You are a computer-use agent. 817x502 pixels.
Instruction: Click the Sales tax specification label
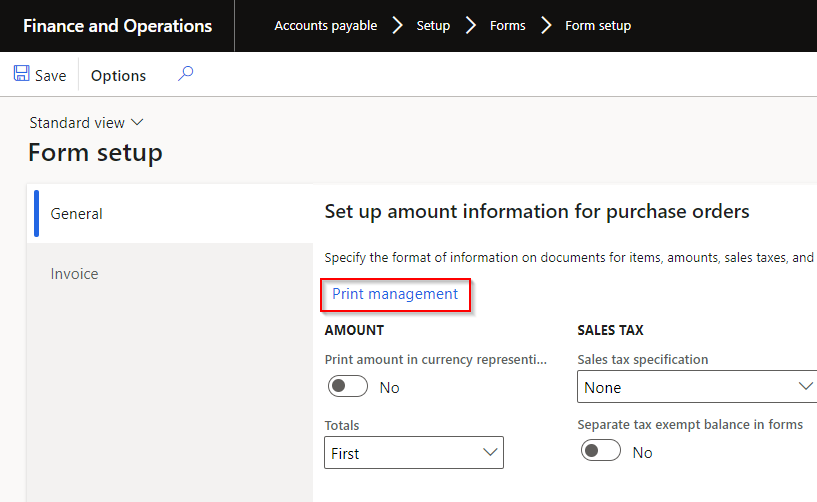[x=642, y=360]
